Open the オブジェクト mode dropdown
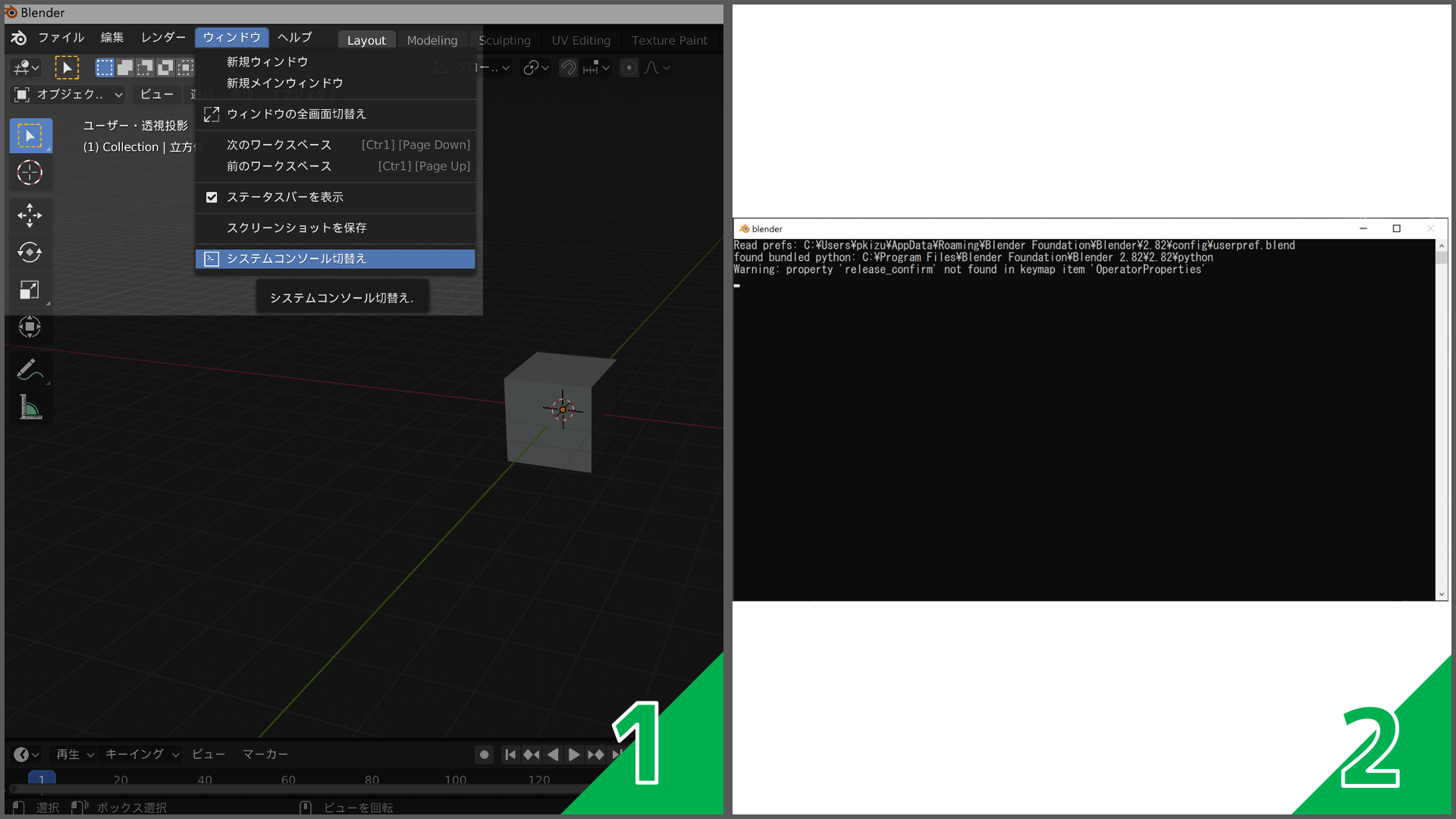The image size is (1456, 819). (x=68, y=94)
